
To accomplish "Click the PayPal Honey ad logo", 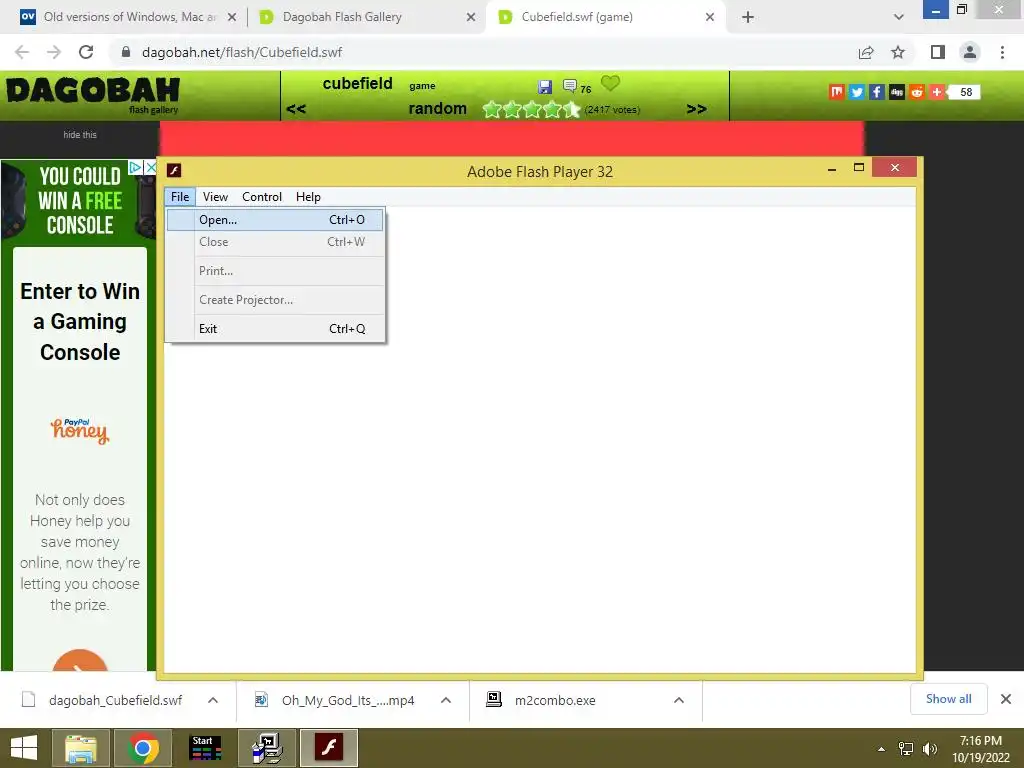I will pyautogui.click(x=80, y=430).
